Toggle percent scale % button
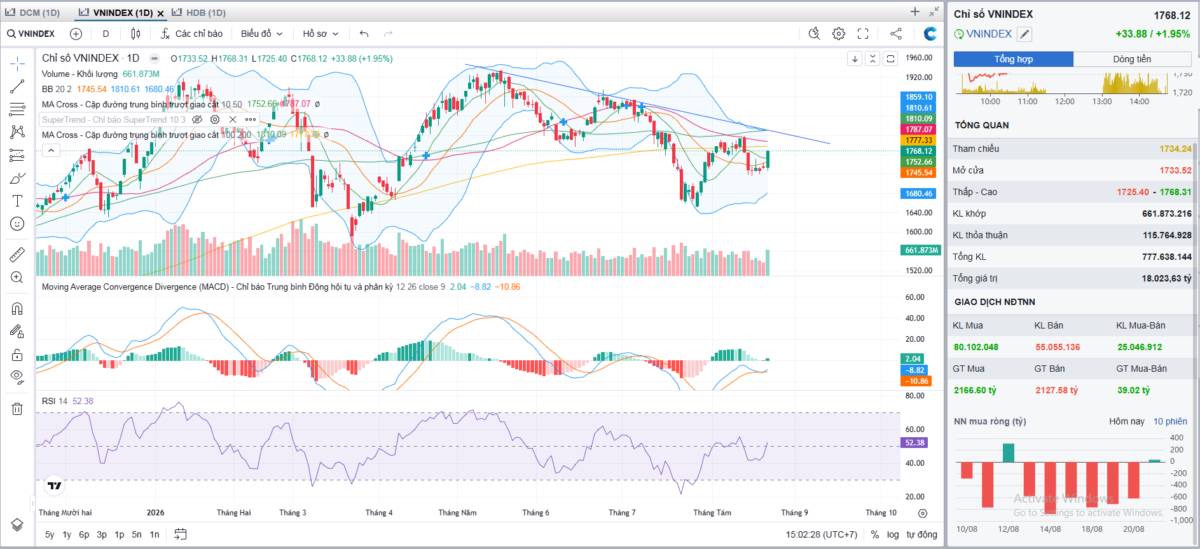This screenshot has height=549, width=1200. pos(875,534)
